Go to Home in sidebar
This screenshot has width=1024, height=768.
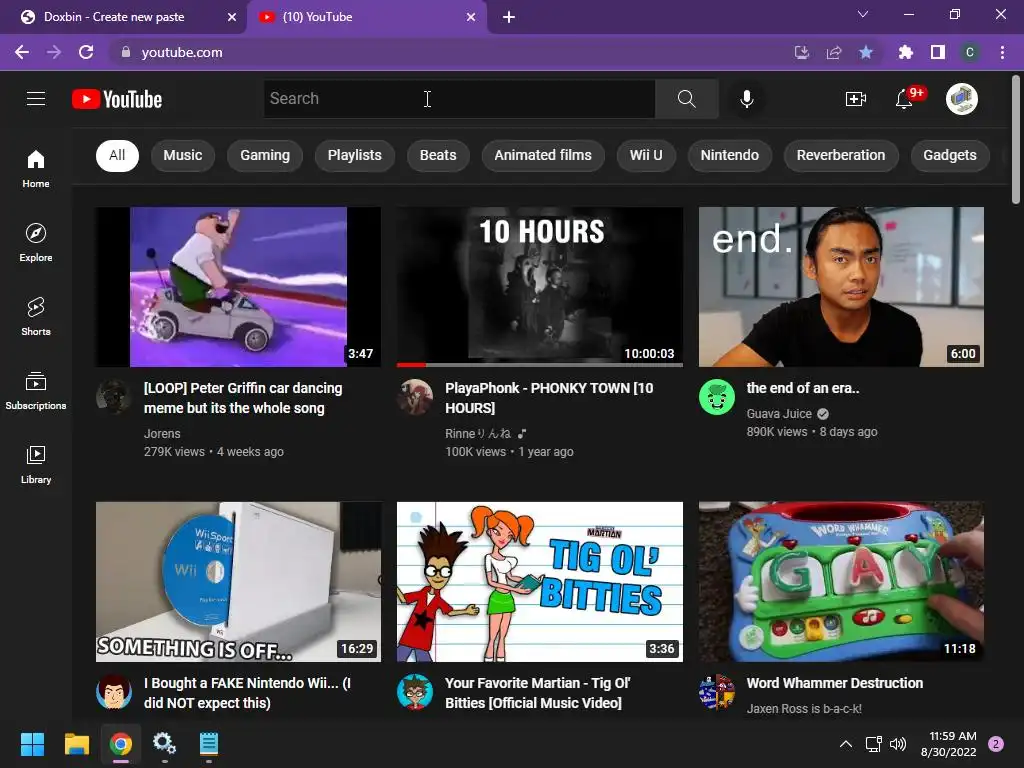(x=36, y=168)
